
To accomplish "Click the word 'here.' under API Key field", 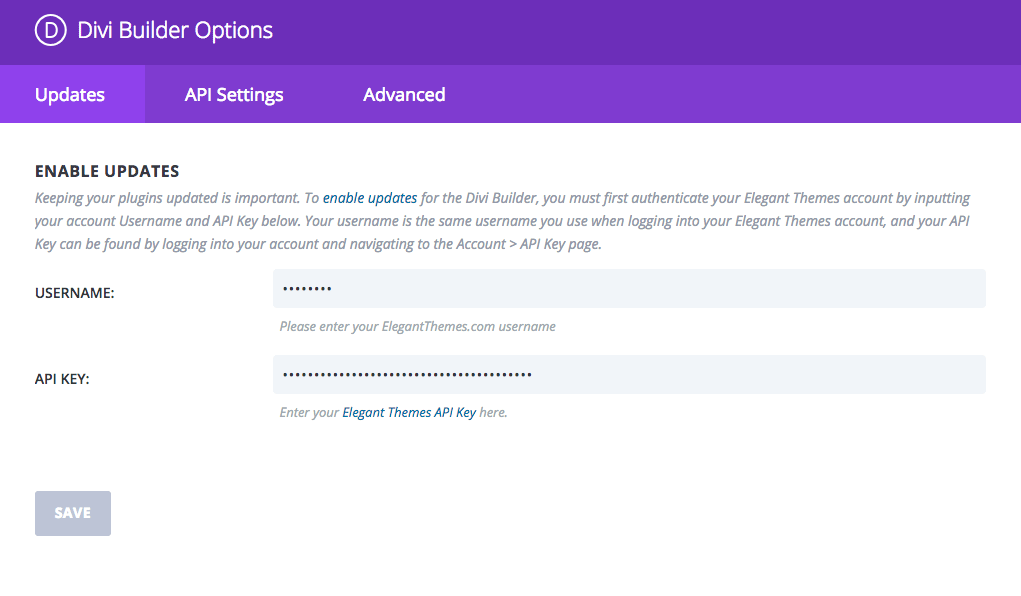I will 493,412.
